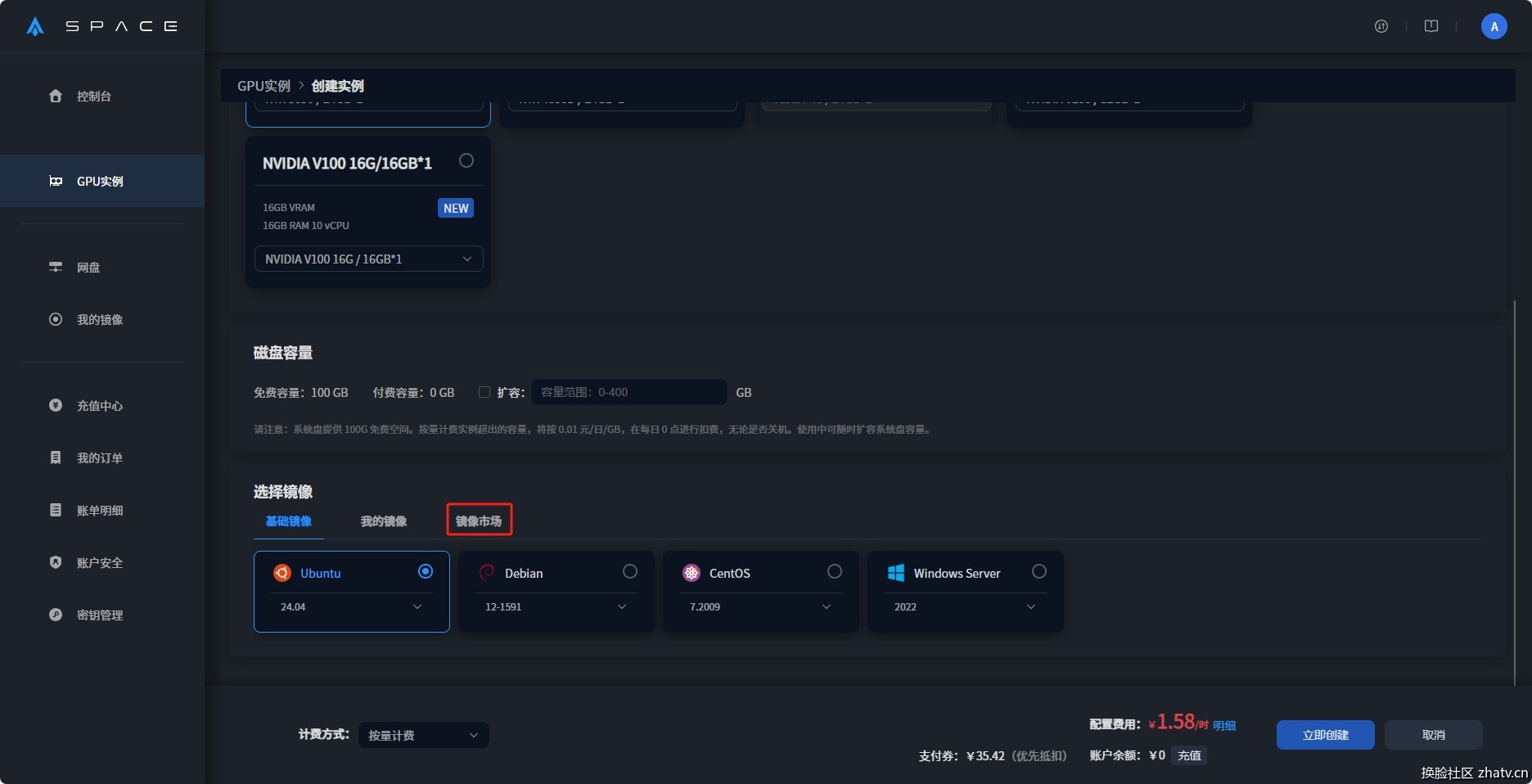Open the NVIDIA V100 16G/16GB*1 dropdown
Screen dimensions: 1532x784
[368, 259]
